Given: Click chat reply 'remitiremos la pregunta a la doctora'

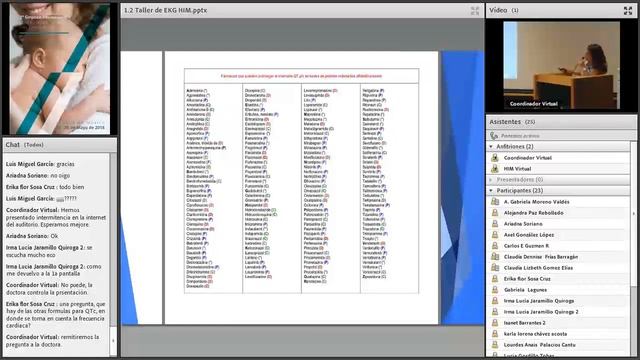Looking at the screenshot, I should (52, 341).
